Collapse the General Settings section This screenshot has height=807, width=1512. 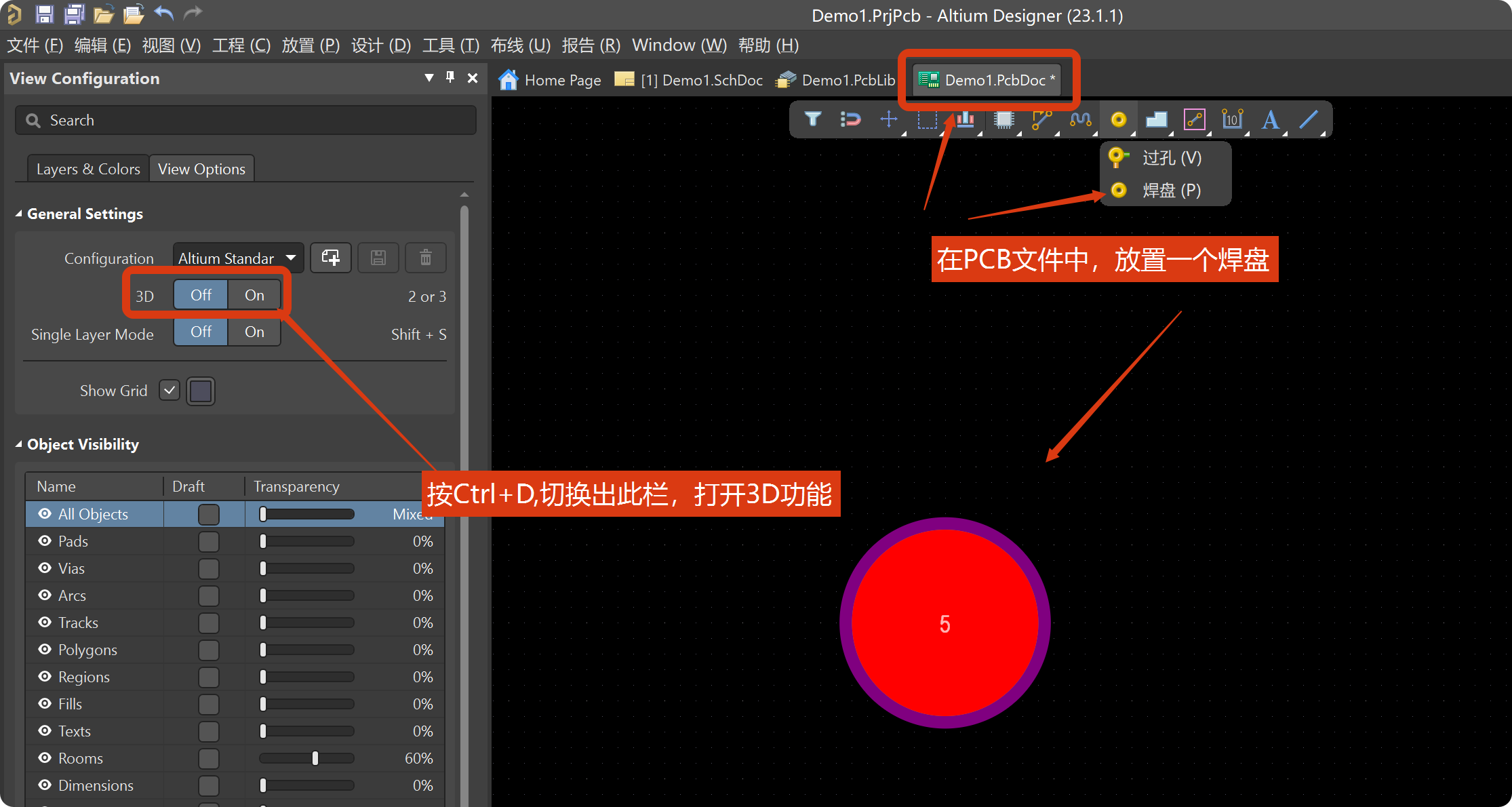tap(19, 214)
